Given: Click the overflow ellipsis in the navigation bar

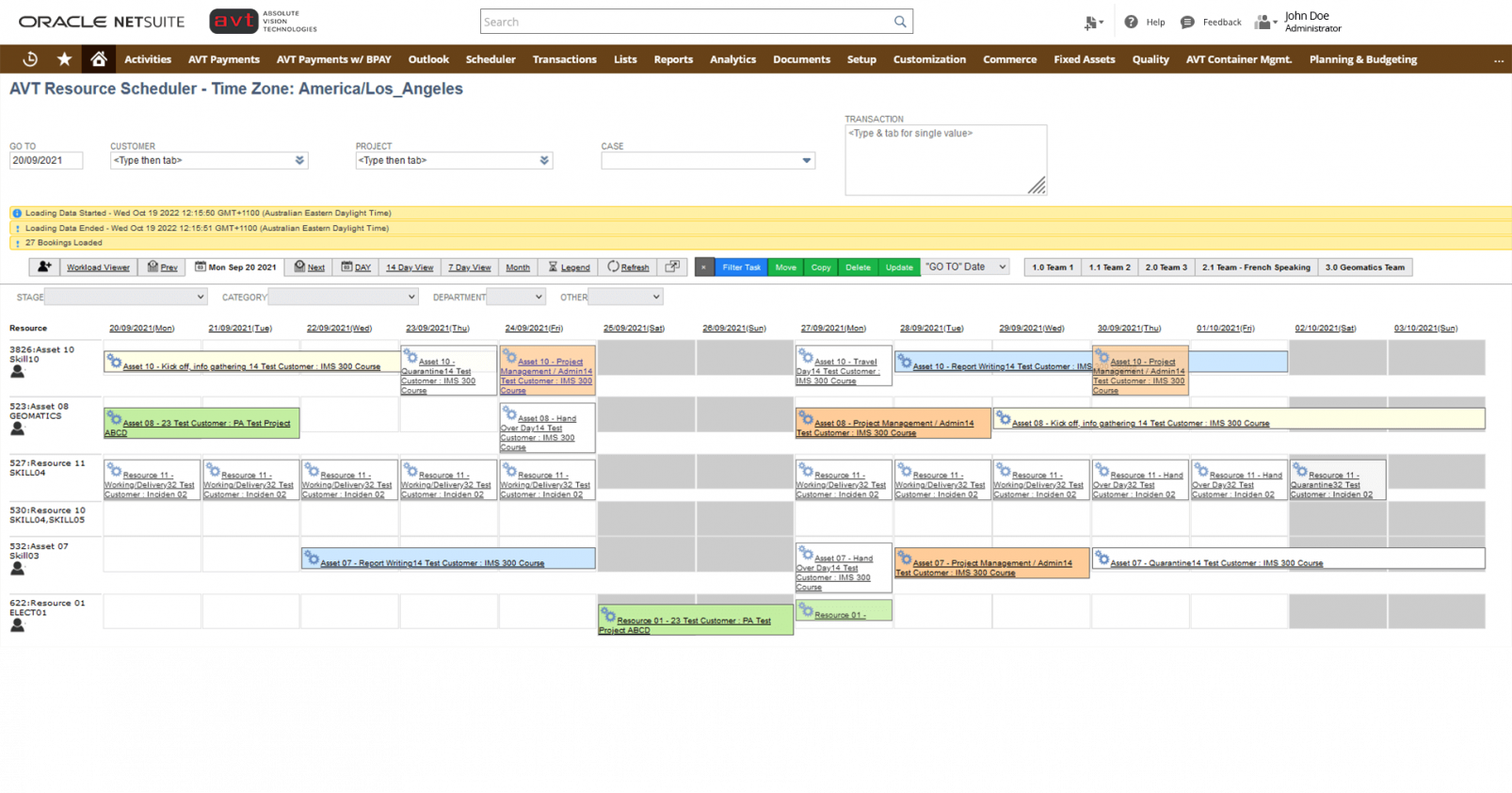Looking at the screenshot, I should 1498,59.
